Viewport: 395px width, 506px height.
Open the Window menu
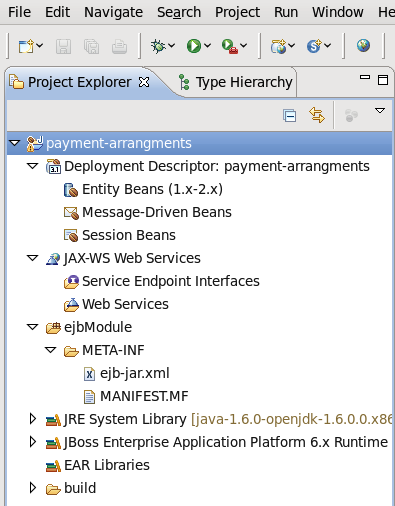[338, 12]
